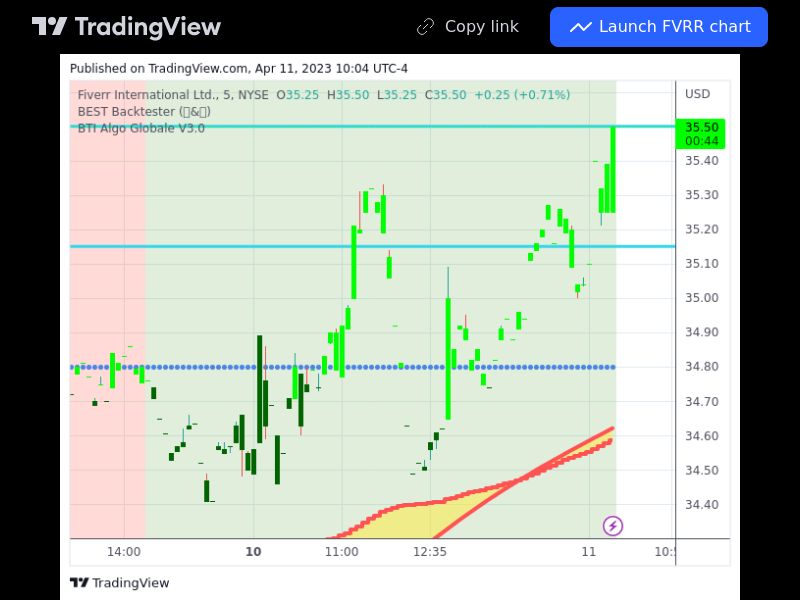Select the date label 10 on time axis

(253, 551)
